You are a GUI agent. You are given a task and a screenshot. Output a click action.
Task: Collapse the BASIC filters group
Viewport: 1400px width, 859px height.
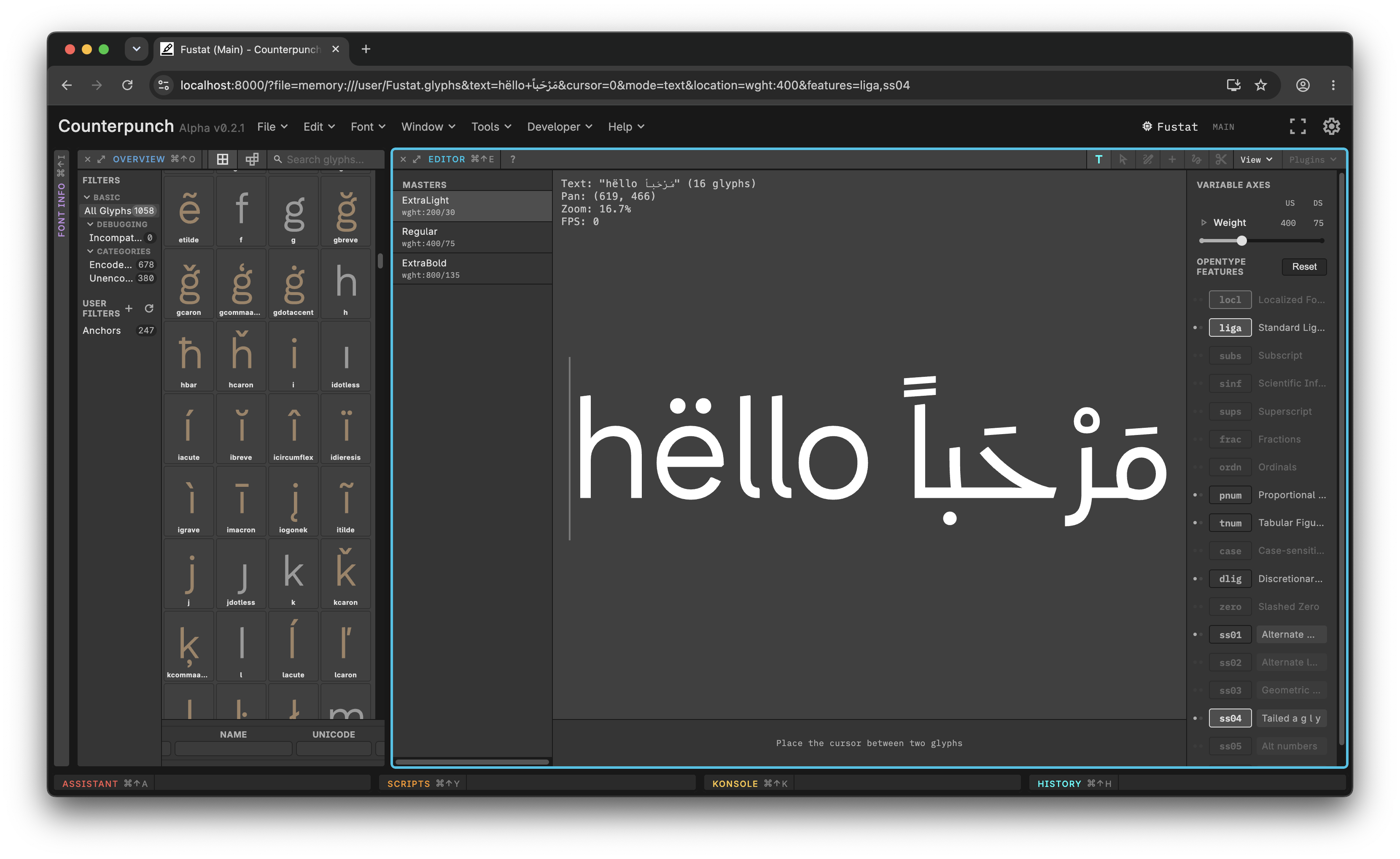[x=87, y=197]
